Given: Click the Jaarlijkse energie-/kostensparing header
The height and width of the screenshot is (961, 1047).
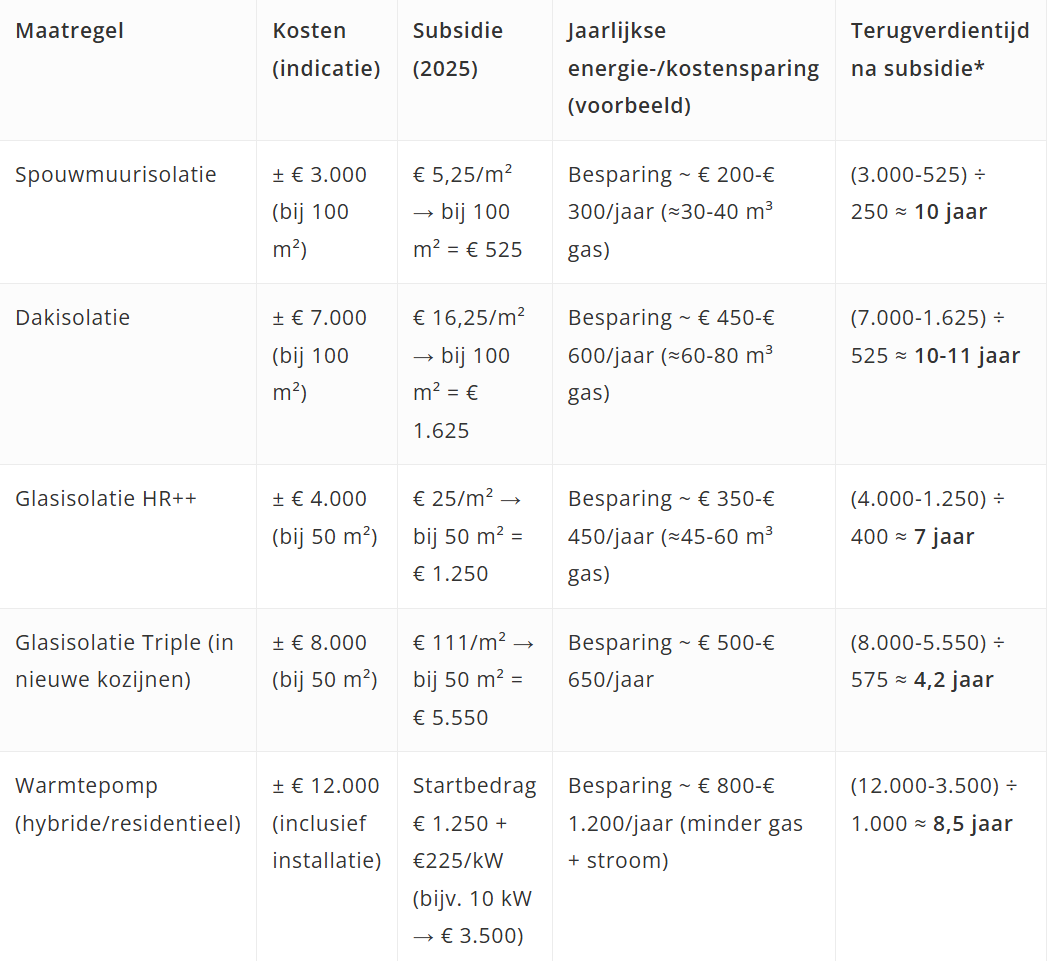Looking at the screenshot, I should click(x=693, y=68).
